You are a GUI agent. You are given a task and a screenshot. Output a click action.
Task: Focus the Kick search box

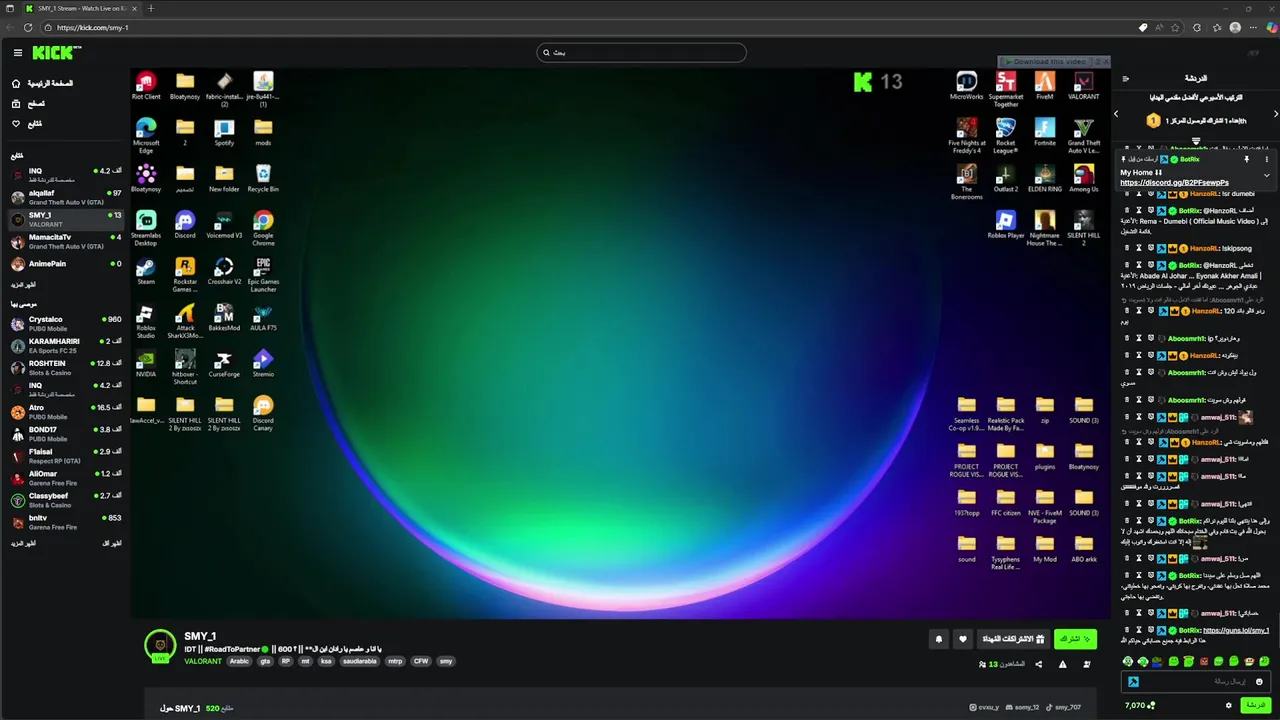click(x=641, y=52)
